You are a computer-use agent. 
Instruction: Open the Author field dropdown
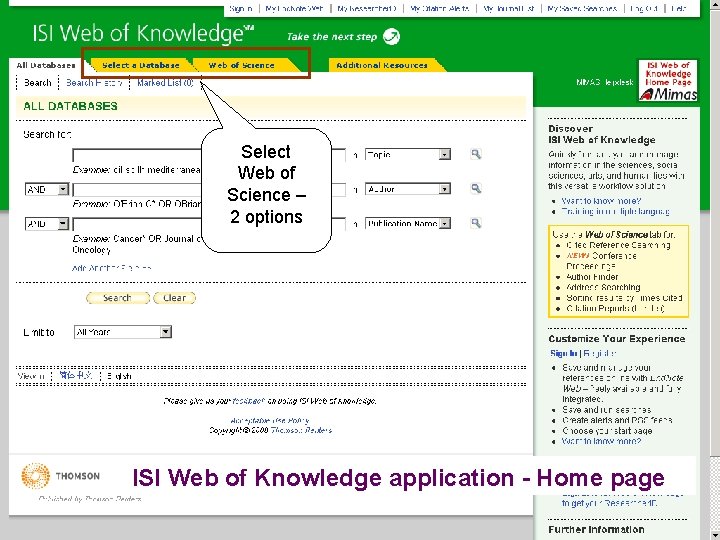(444, 189)
